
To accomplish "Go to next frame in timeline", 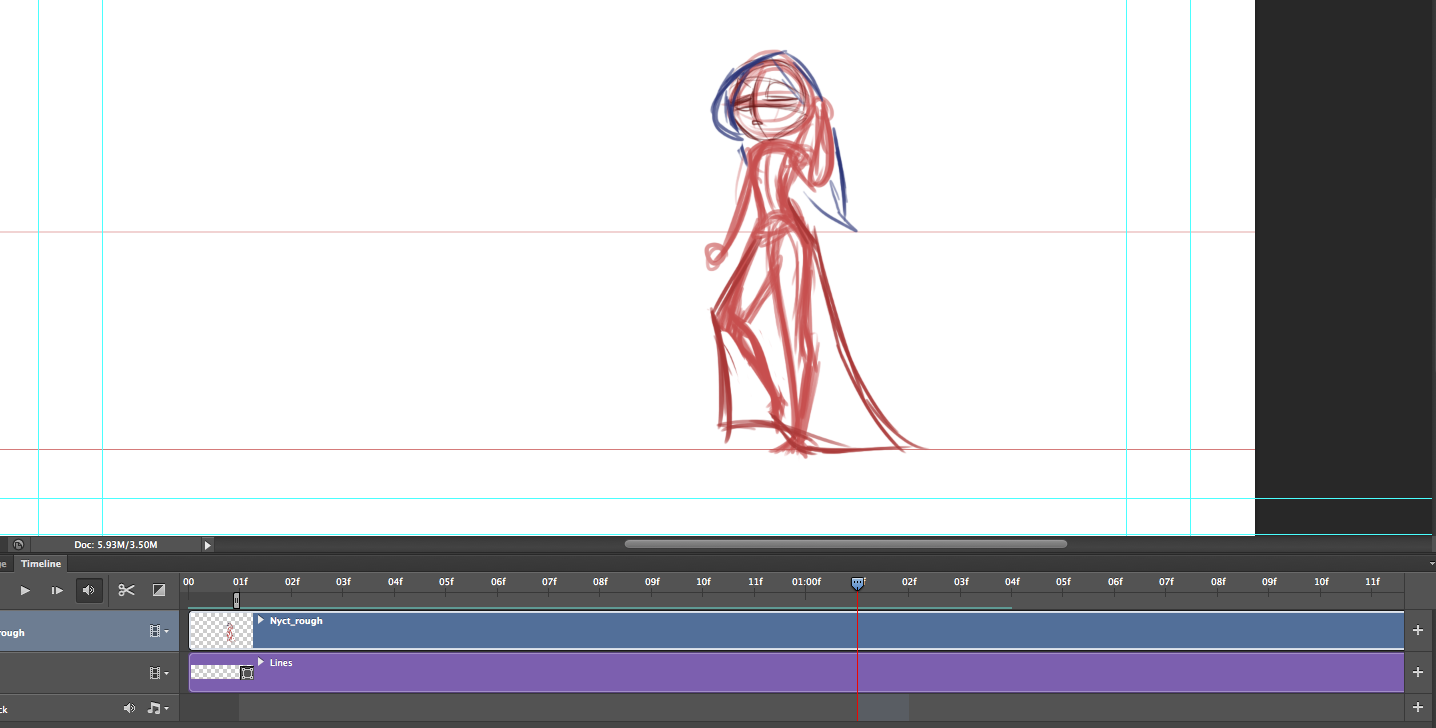I will point(57,590).
